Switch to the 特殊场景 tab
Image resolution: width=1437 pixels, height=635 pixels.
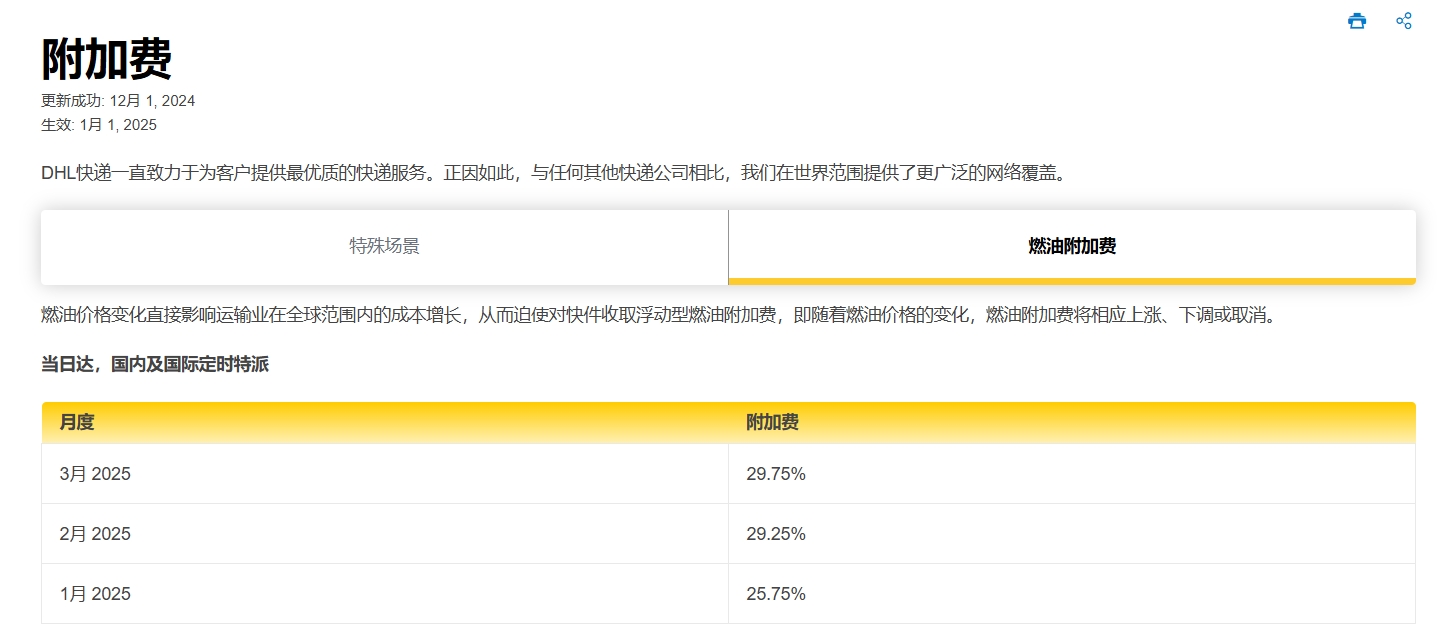tap(385, 246)
